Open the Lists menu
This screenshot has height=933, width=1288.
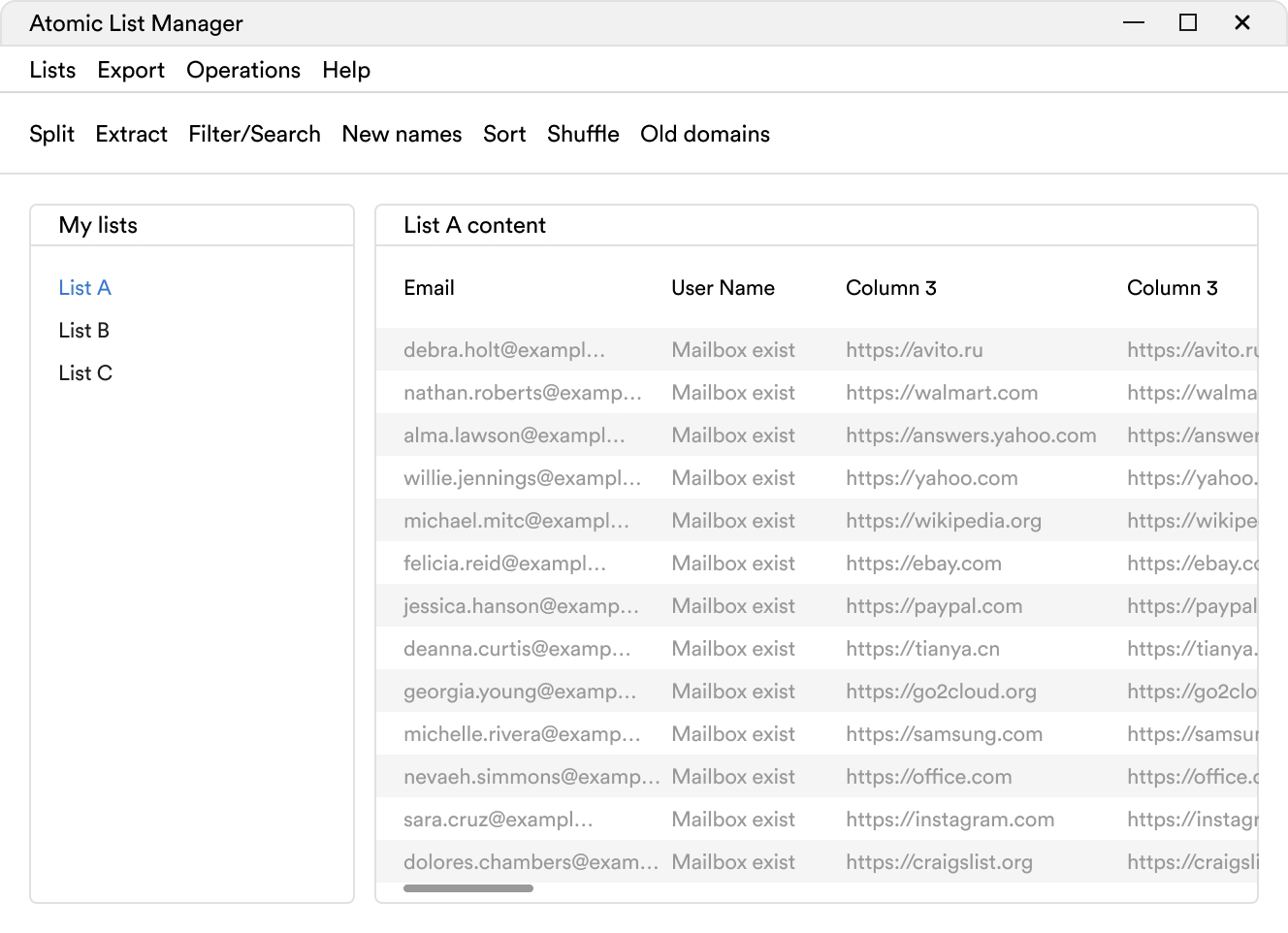pos(52,70)
